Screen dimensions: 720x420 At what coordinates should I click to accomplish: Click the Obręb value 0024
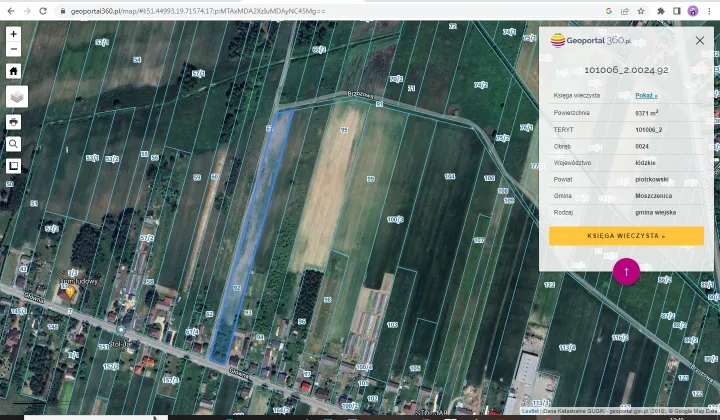point(641,146)
